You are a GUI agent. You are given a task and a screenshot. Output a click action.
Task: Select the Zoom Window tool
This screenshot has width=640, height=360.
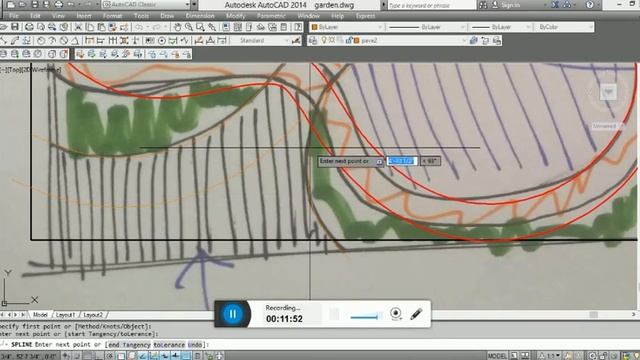200,27
